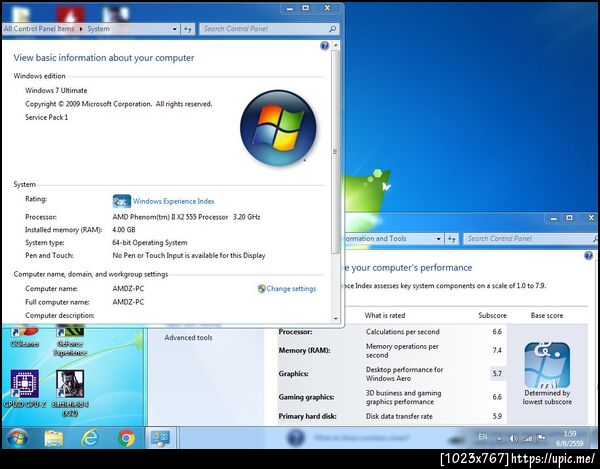Image resolution: width=600 pixels, height=469 pixels.
Task: Click the Subscore column header
Action: pyautogui.click(x=492, y=316)
